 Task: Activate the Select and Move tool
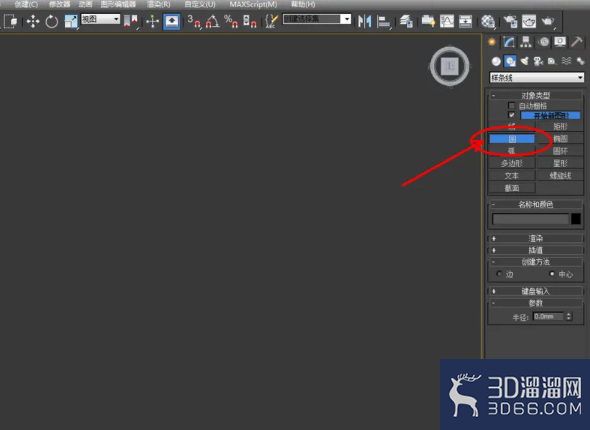pos(33,21)
